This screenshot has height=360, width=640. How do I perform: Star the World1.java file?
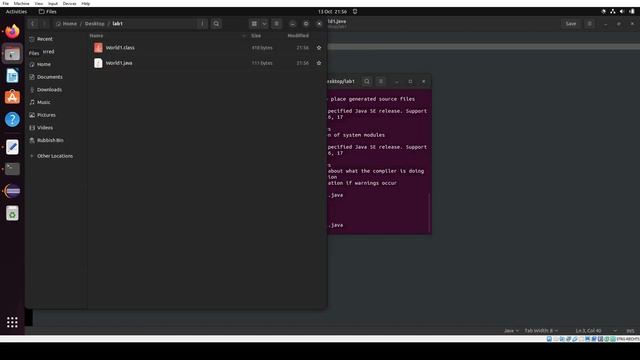tap(319, 63)
